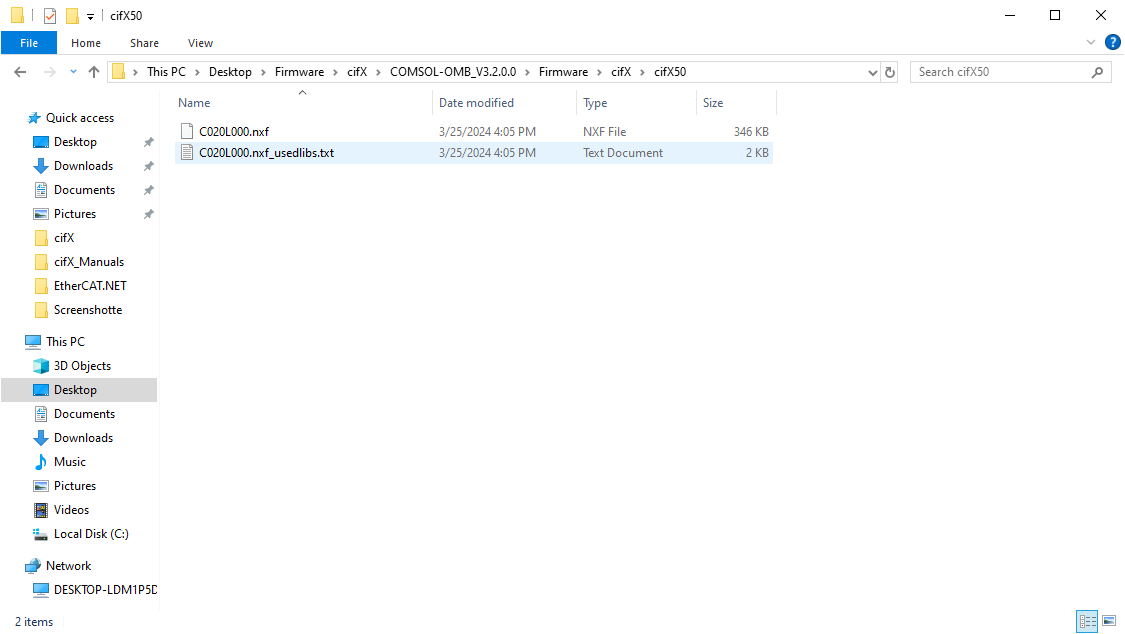This screenshot has height=634, width=1125.
Task: Select Local Disk (C:) in navigation pane
Action: (91, 534)
